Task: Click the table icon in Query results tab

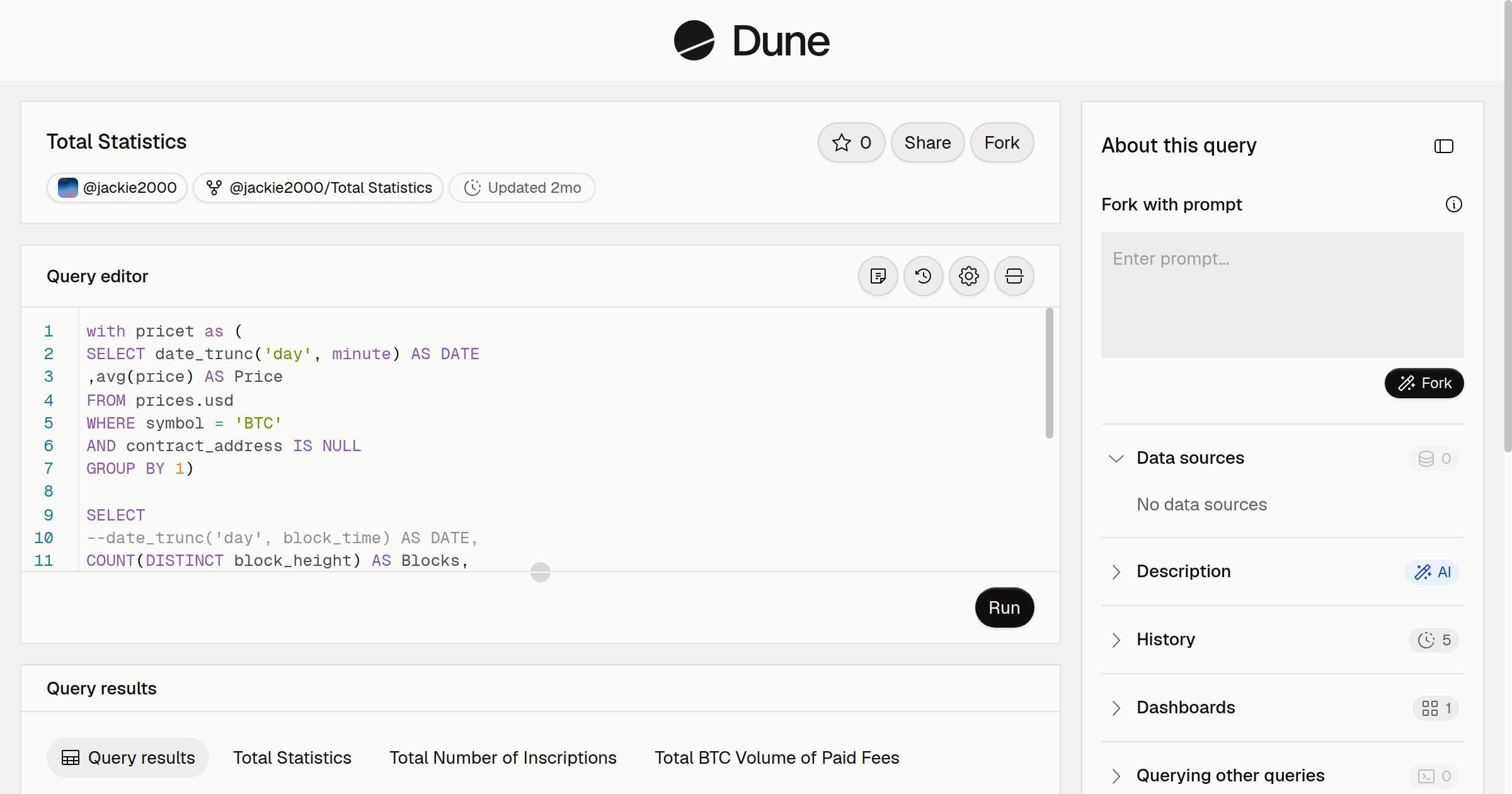Action: pyautogui.click(x=70, y=757)
